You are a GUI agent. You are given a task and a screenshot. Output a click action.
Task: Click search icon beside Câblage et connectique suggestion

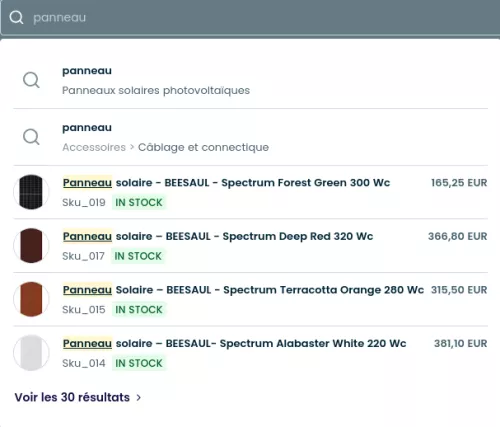pyautogui.click(x=31, y=137)
